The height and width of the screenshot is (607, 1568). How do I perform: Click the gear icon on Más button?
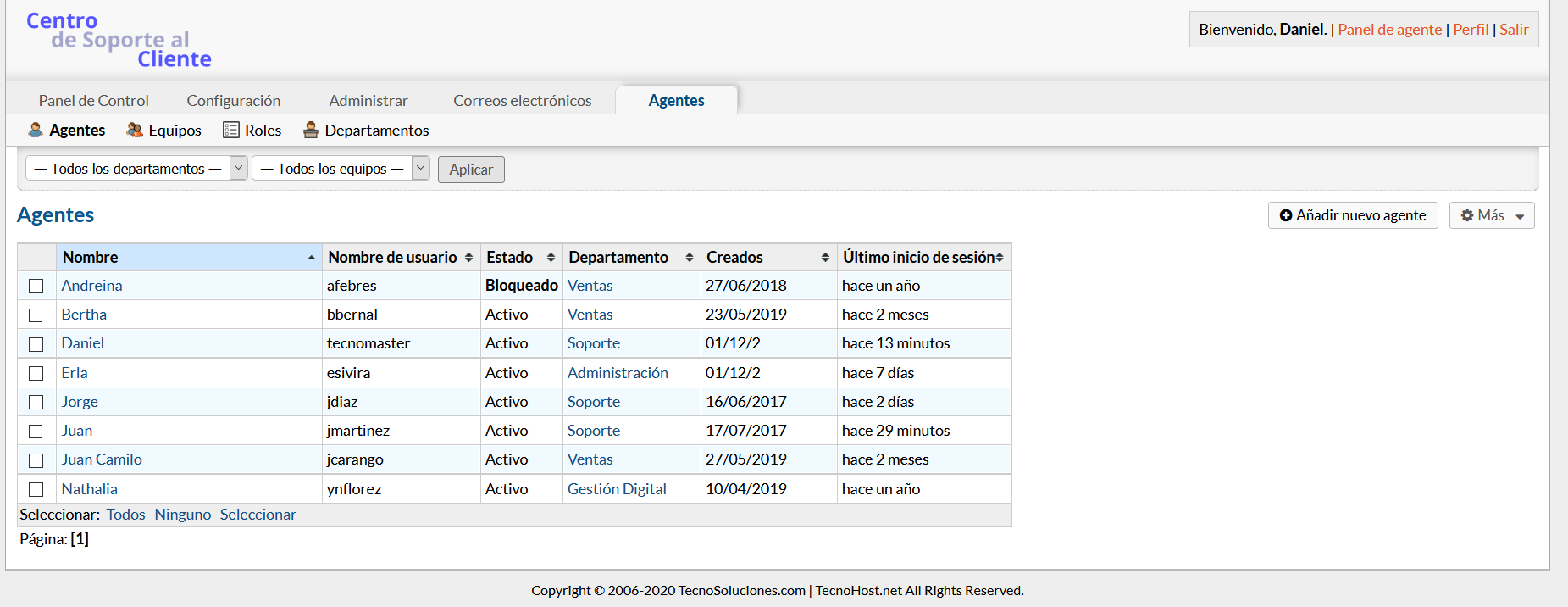tap(1467, 215)
